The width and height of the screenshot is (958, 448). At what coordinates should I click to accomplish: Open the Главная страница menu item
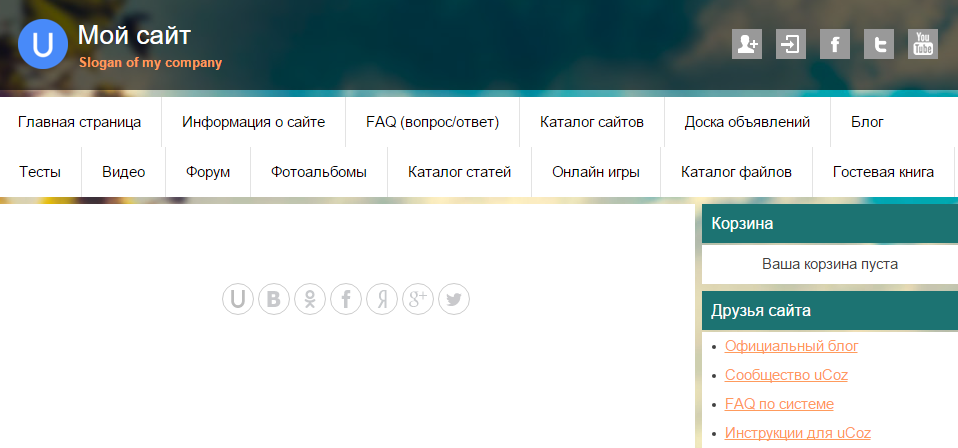[79, 122]
